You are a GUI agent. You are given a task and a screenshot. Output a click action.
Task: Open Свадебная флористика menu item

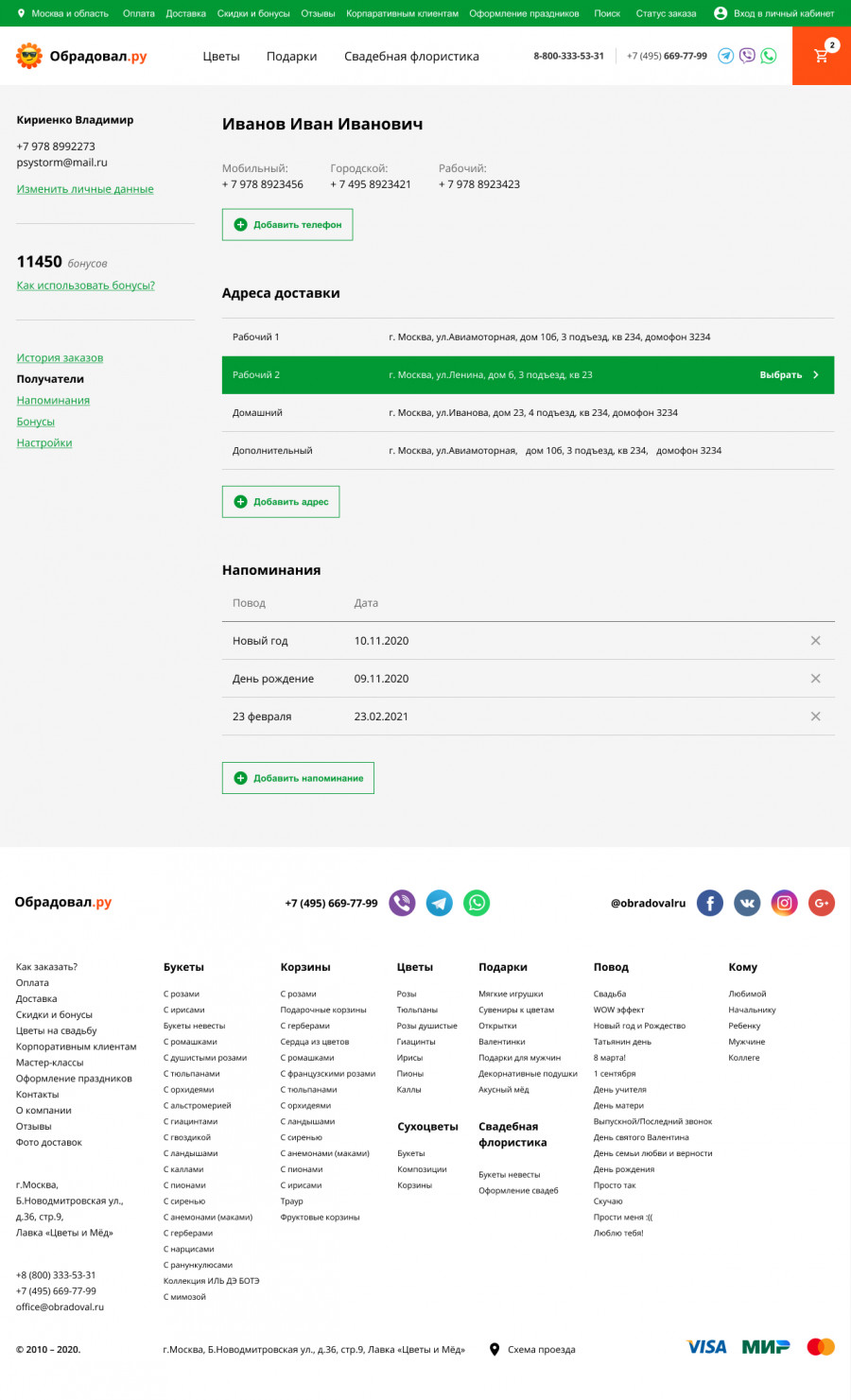[x=411, y=56]
